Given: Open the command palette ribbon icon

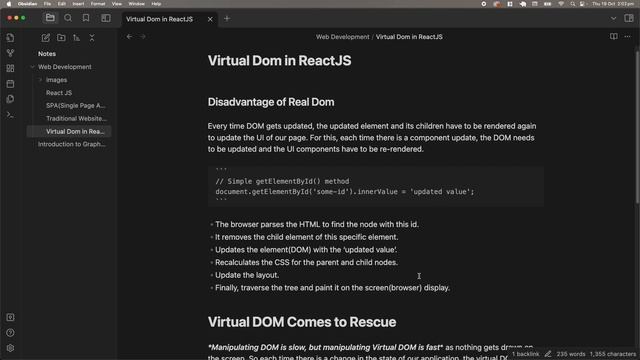Looking at the screenshot, I should [11, 115].
